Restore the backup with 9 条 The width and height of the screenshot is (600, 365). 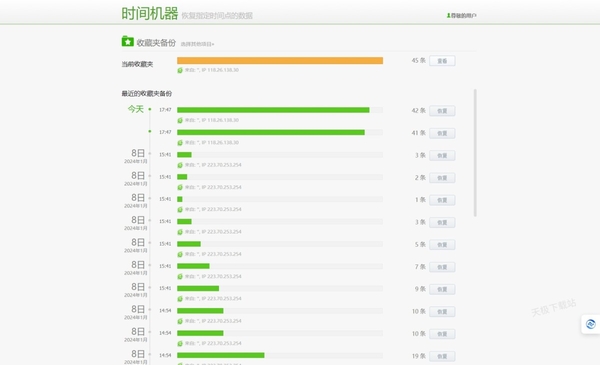pyautogui.click(x=442, y=289)
